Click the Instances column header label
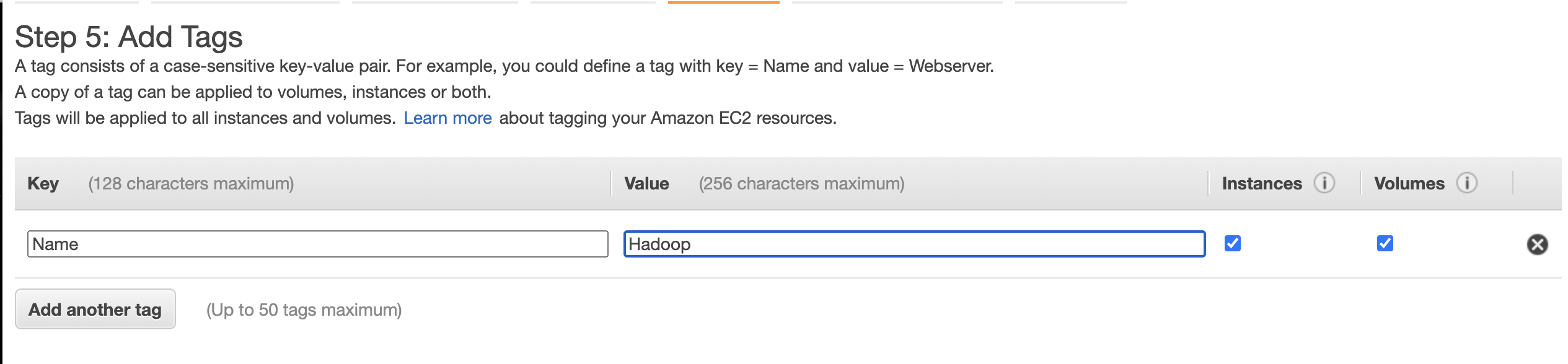Viewport: 1568px width, 364px height. pyautogui.click(x=1262, y=183)
